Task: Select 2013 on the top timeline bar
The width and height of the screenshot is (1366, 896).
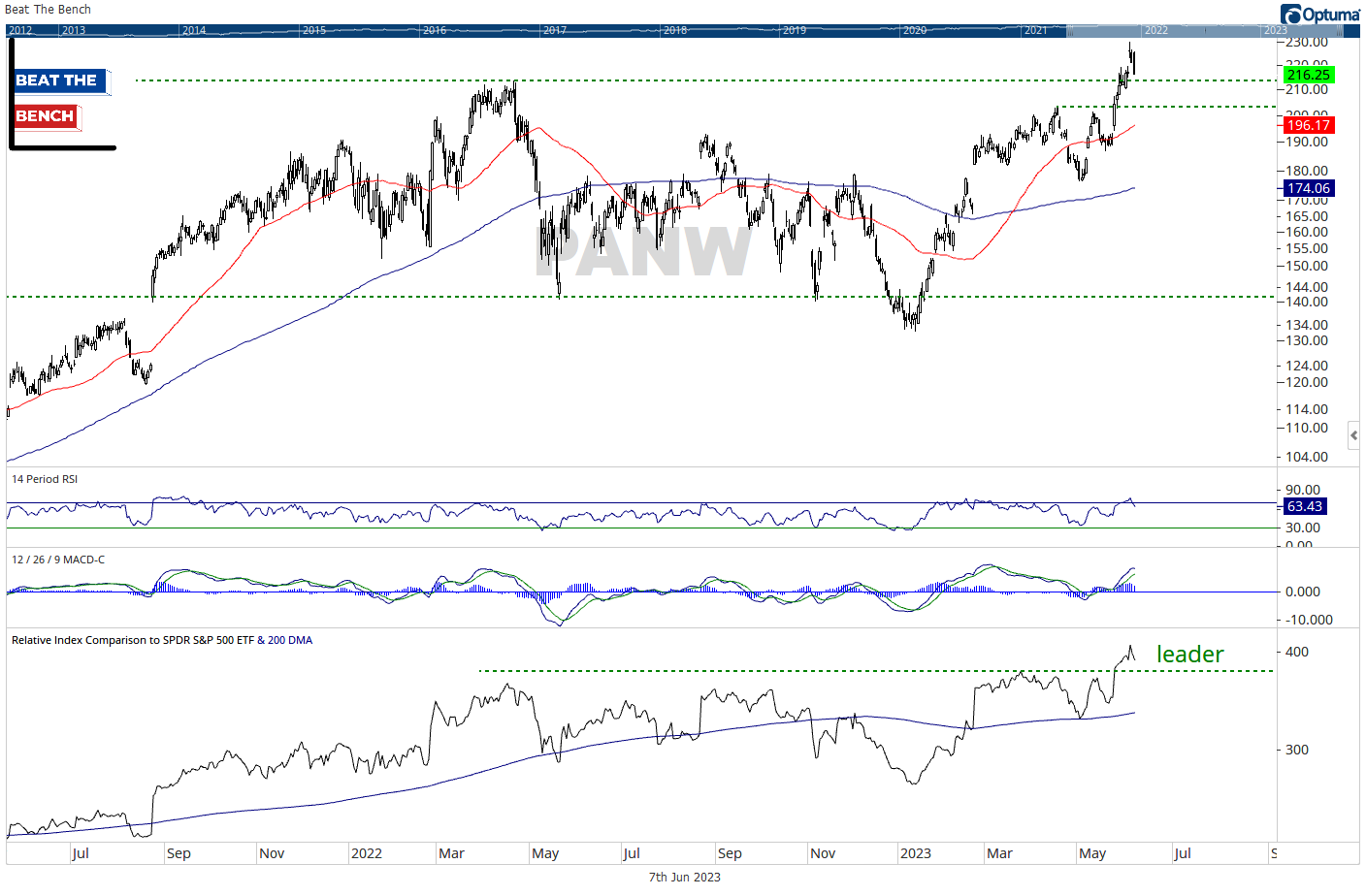Action: tap(73, 30)
